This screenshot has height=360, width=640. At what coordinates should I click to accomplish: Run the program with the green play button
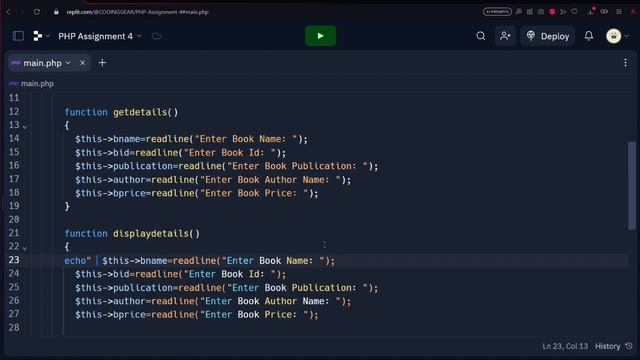[x=320, y=36]
